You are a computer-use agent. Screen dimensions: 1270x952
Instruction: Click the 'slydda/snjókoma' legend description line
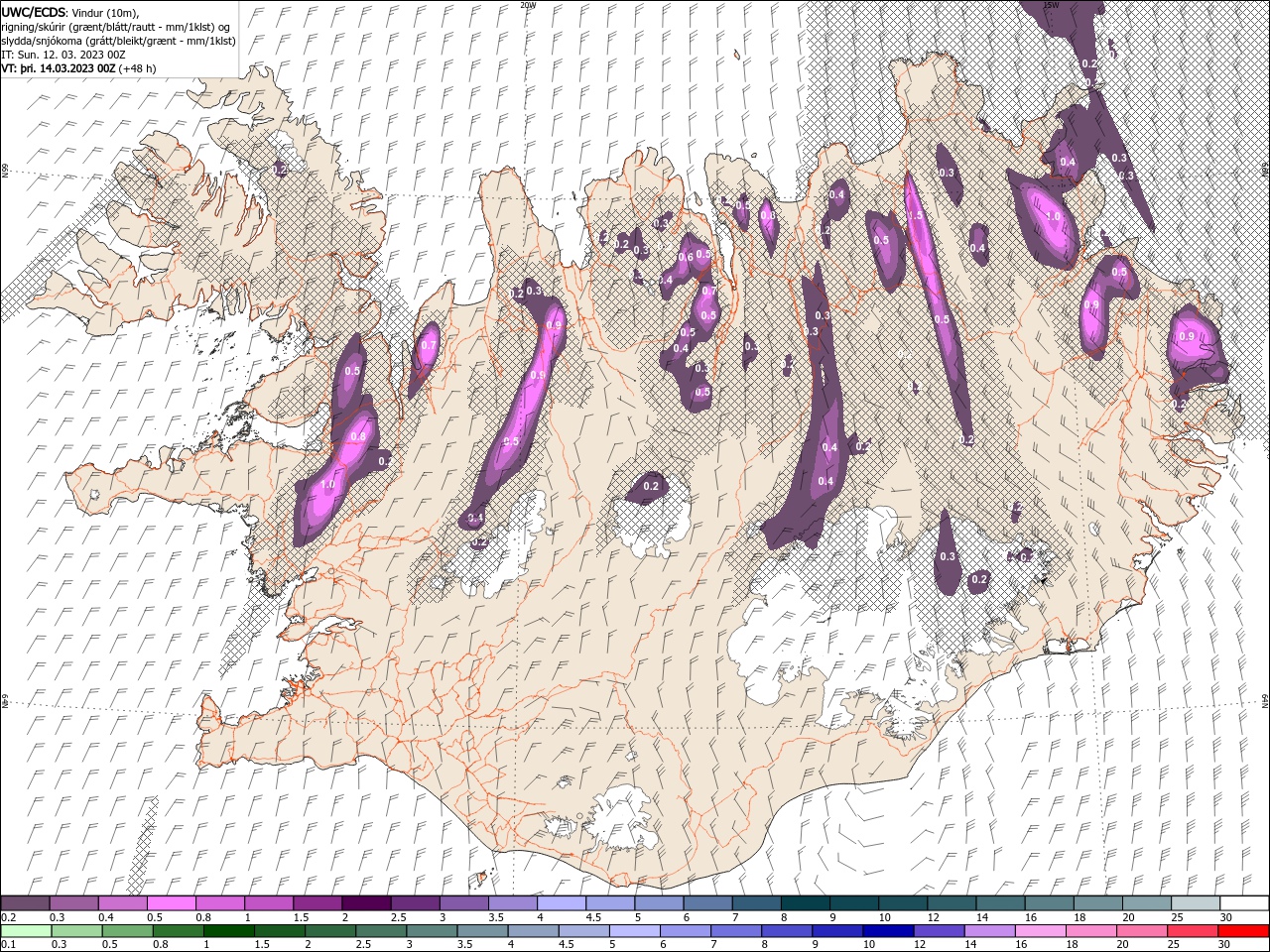click(119, 41)
